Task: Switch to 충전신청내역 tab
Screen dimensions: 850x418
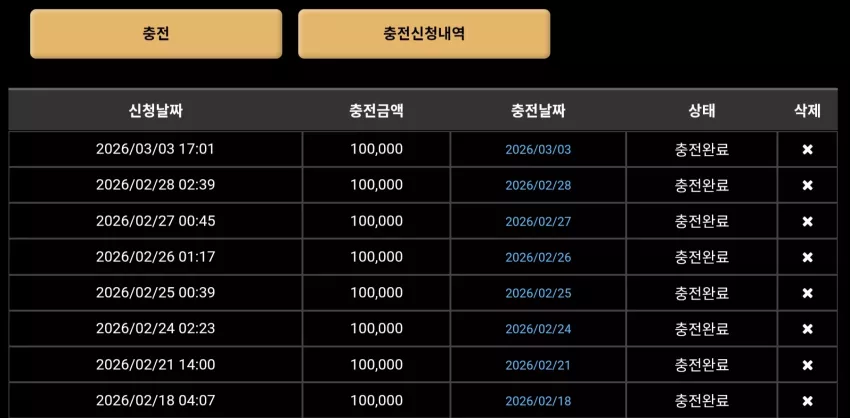Action: coord(424,34)
